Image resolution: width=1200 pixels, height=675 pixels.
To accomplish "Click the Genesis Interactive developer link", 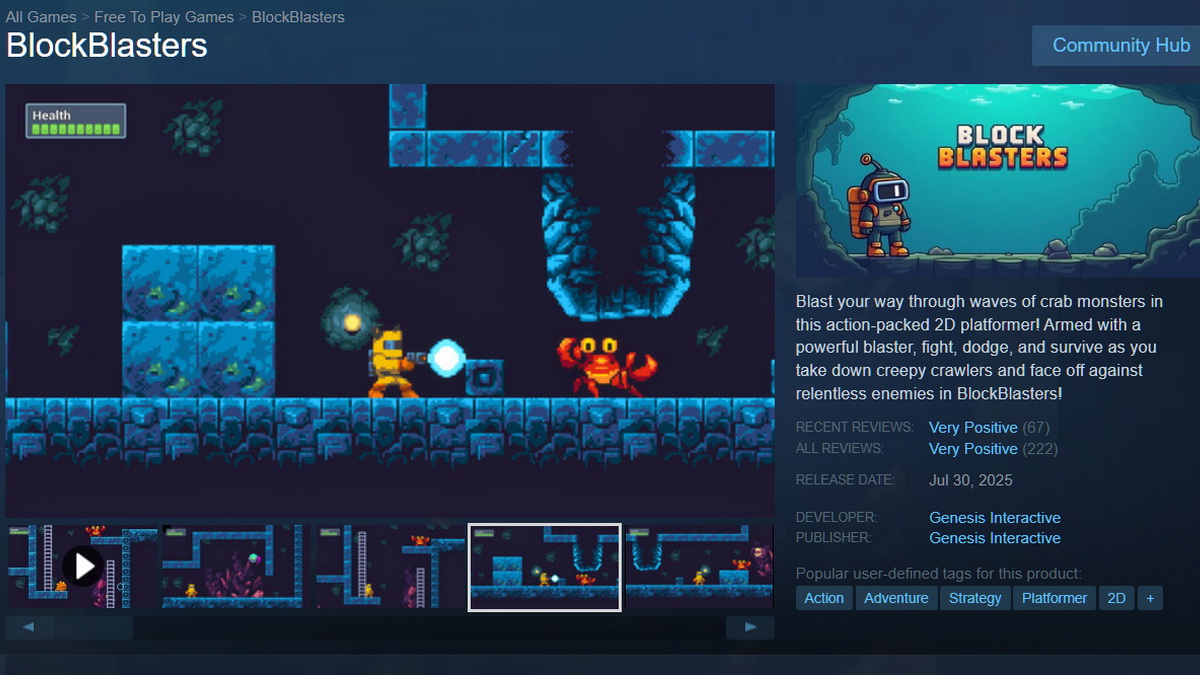I will tap(994, 517).
